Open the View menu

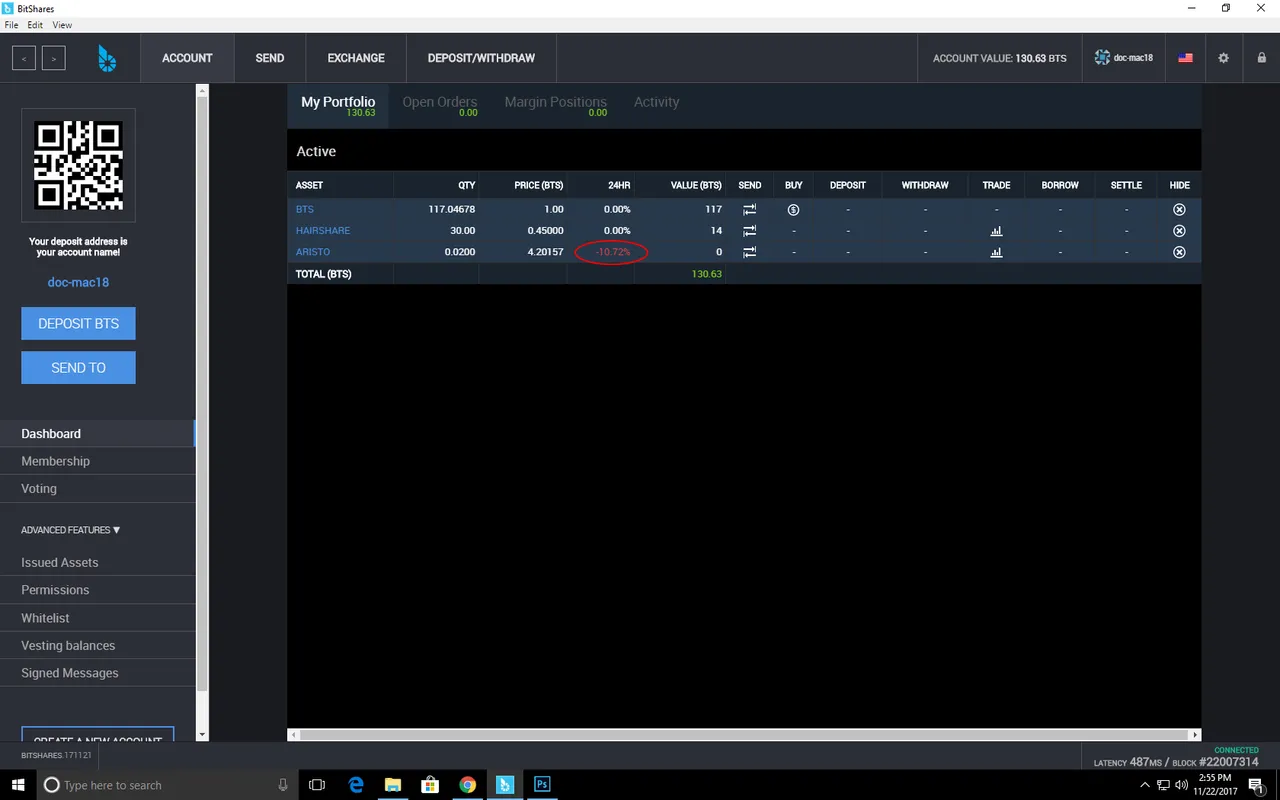[x=62, y=25]
